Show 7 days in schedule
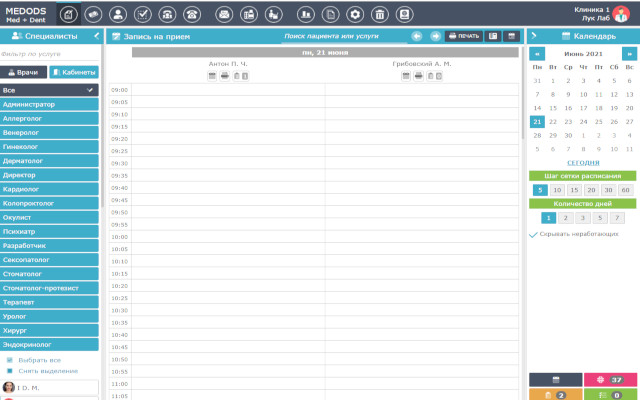 617,218
